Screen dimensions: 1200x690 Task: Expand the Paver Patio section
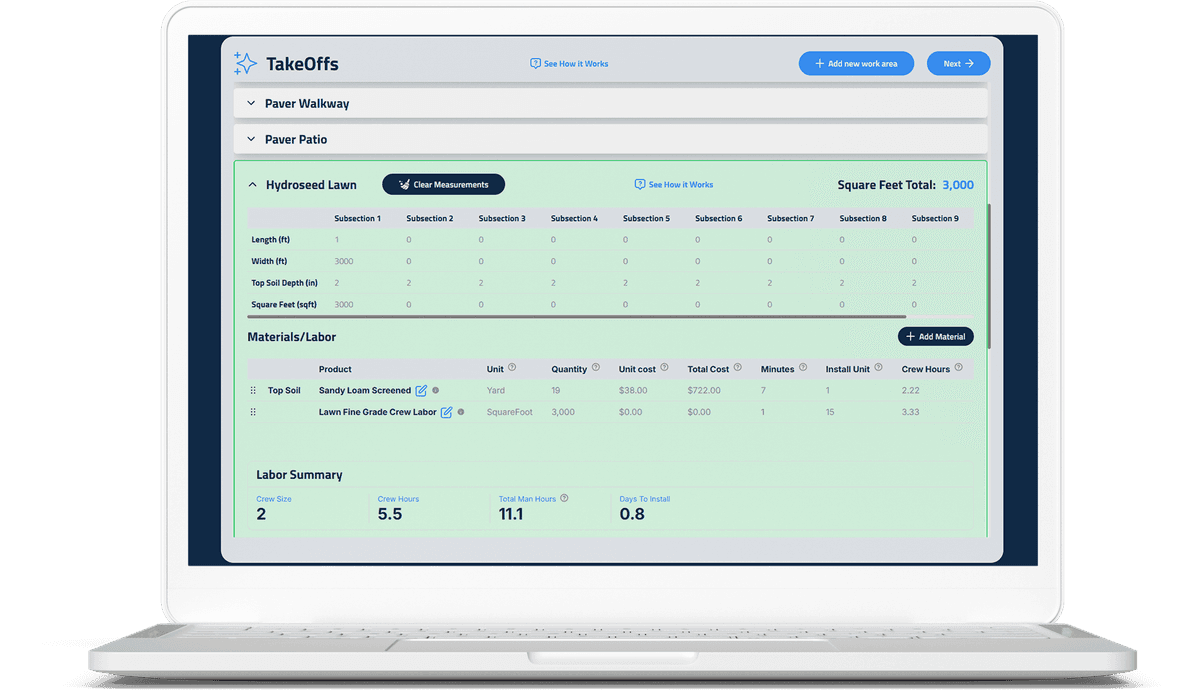coord(251,139)
